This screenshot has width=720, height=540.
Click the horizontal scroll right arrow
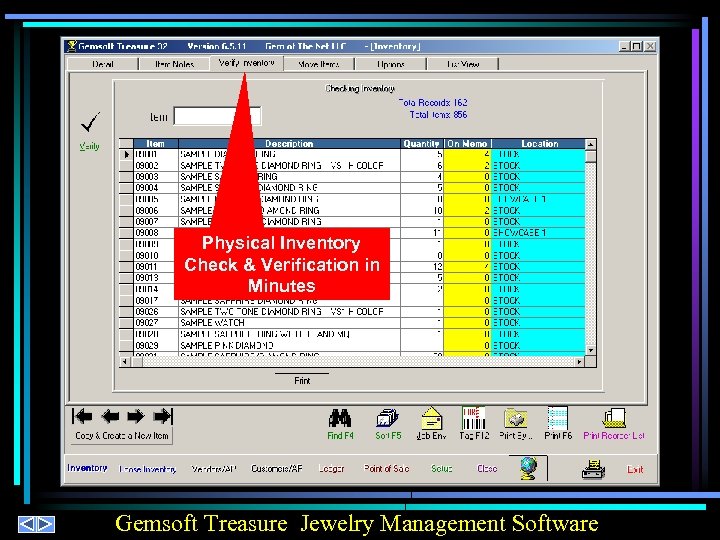pos(579,362)
